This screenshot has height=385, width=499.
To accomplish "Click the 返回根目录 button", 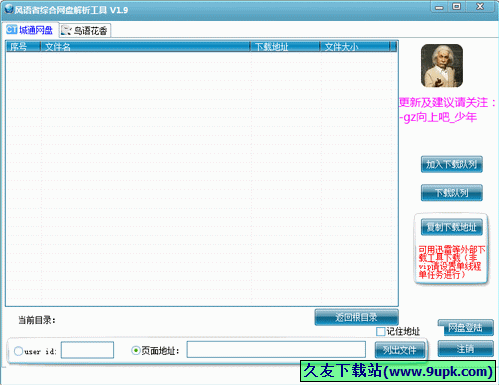I will pos(356,317).
